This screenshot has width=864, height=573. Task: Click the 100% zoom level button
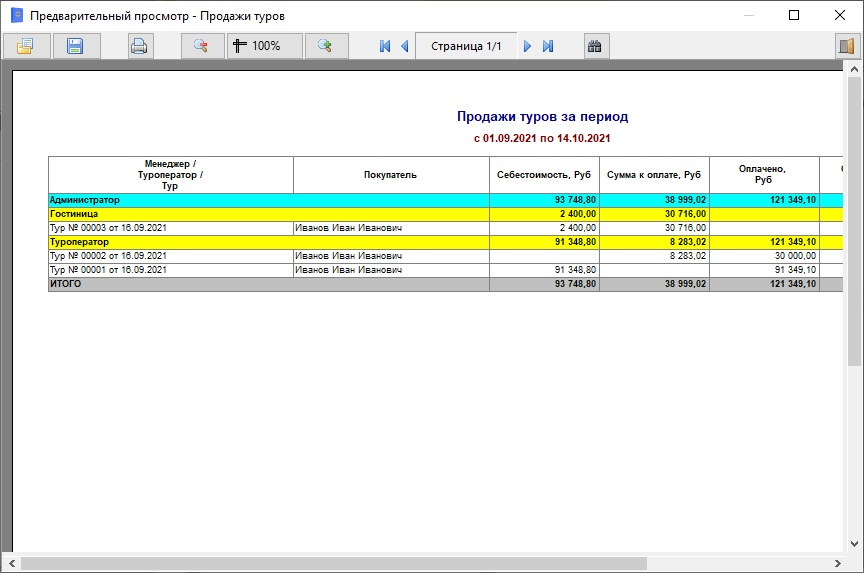[264, 46]
